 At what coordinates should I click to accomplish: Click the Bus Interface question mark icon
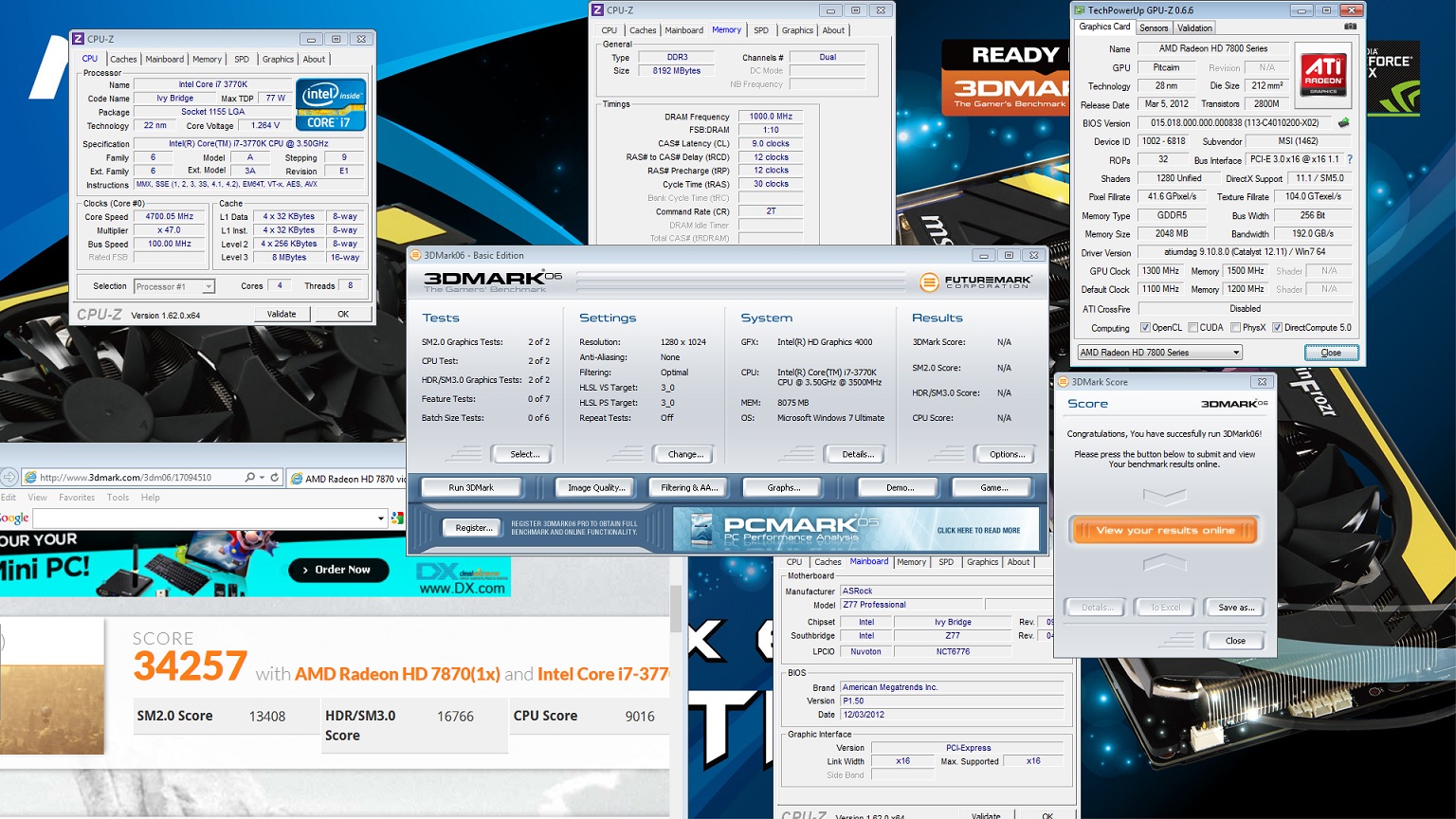(1350, 159)
